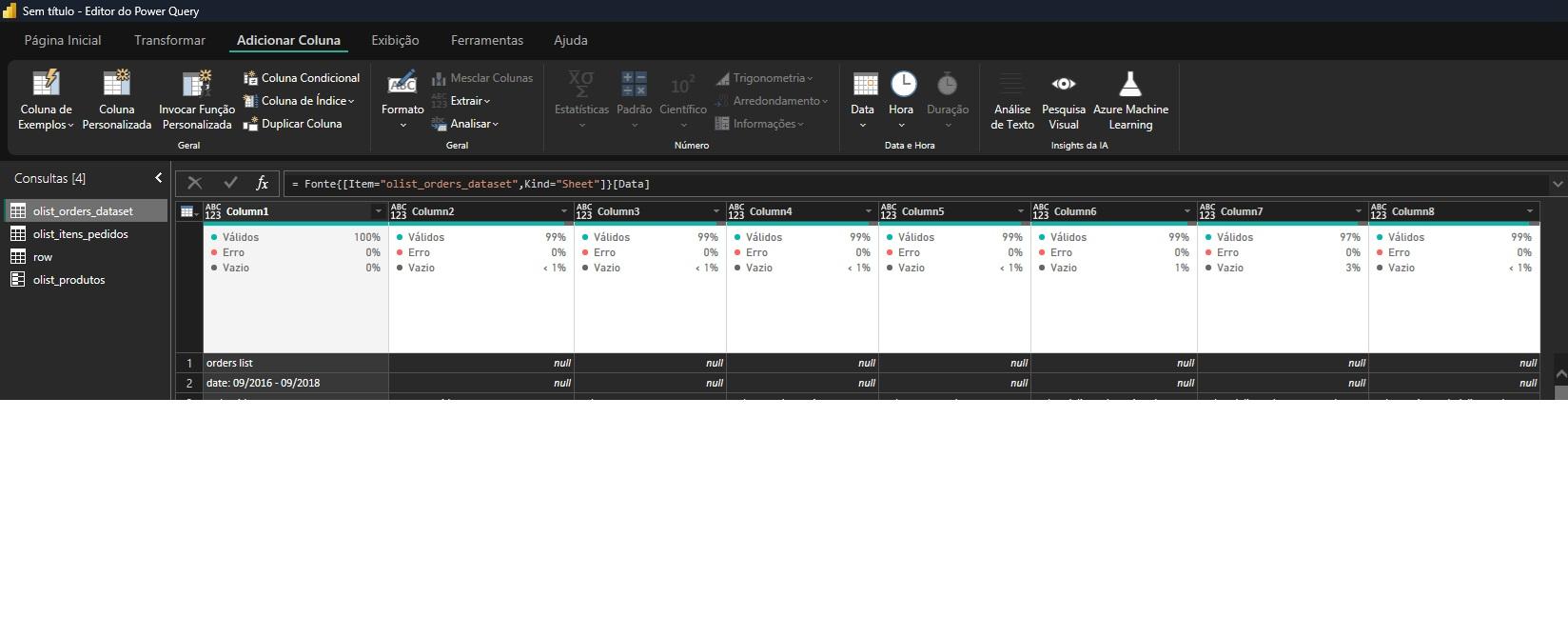The height and width of the screenshot is (617, 1568).
Task: Confirm the formula with checkmark
Action: point(230,183)
